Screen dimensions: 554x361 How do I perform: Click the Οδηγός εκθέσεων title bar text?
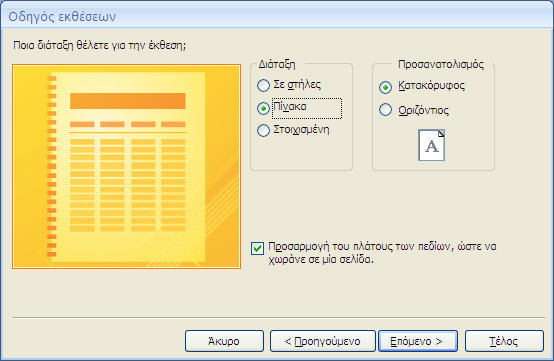click(x=62, y=17)
